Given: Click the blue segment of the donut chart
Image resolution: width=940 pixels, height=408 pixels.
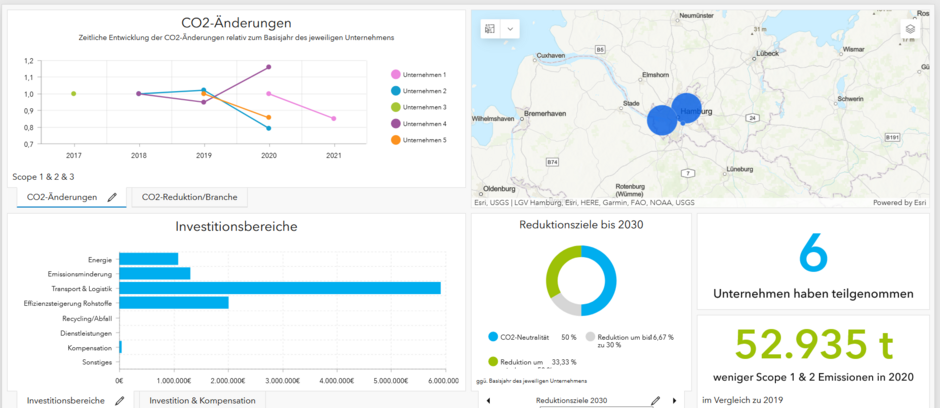Looking at the screenshot, I should (x=608, y=282).
